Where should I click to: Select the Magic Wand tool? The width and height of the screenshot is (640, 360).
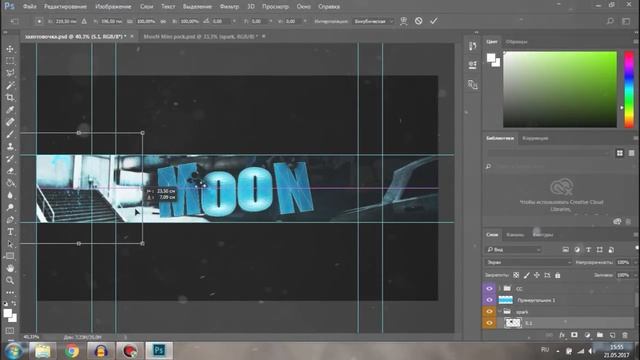point(10,85)
